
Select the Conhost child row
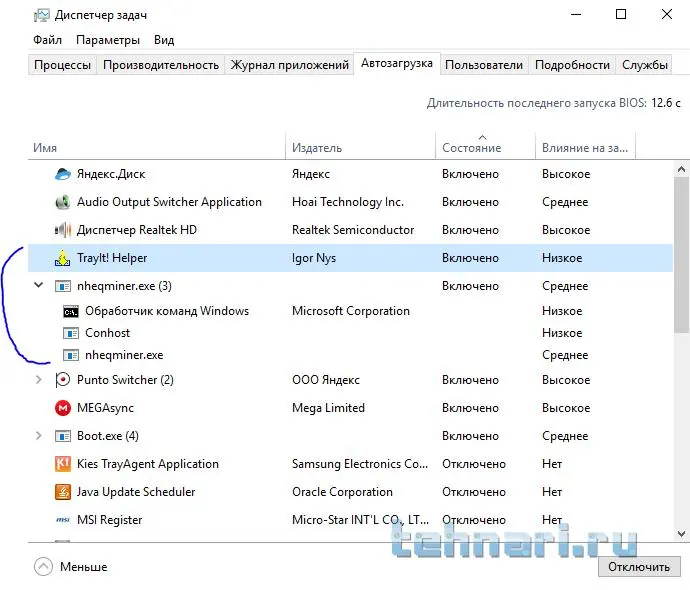tap(108, 333)
